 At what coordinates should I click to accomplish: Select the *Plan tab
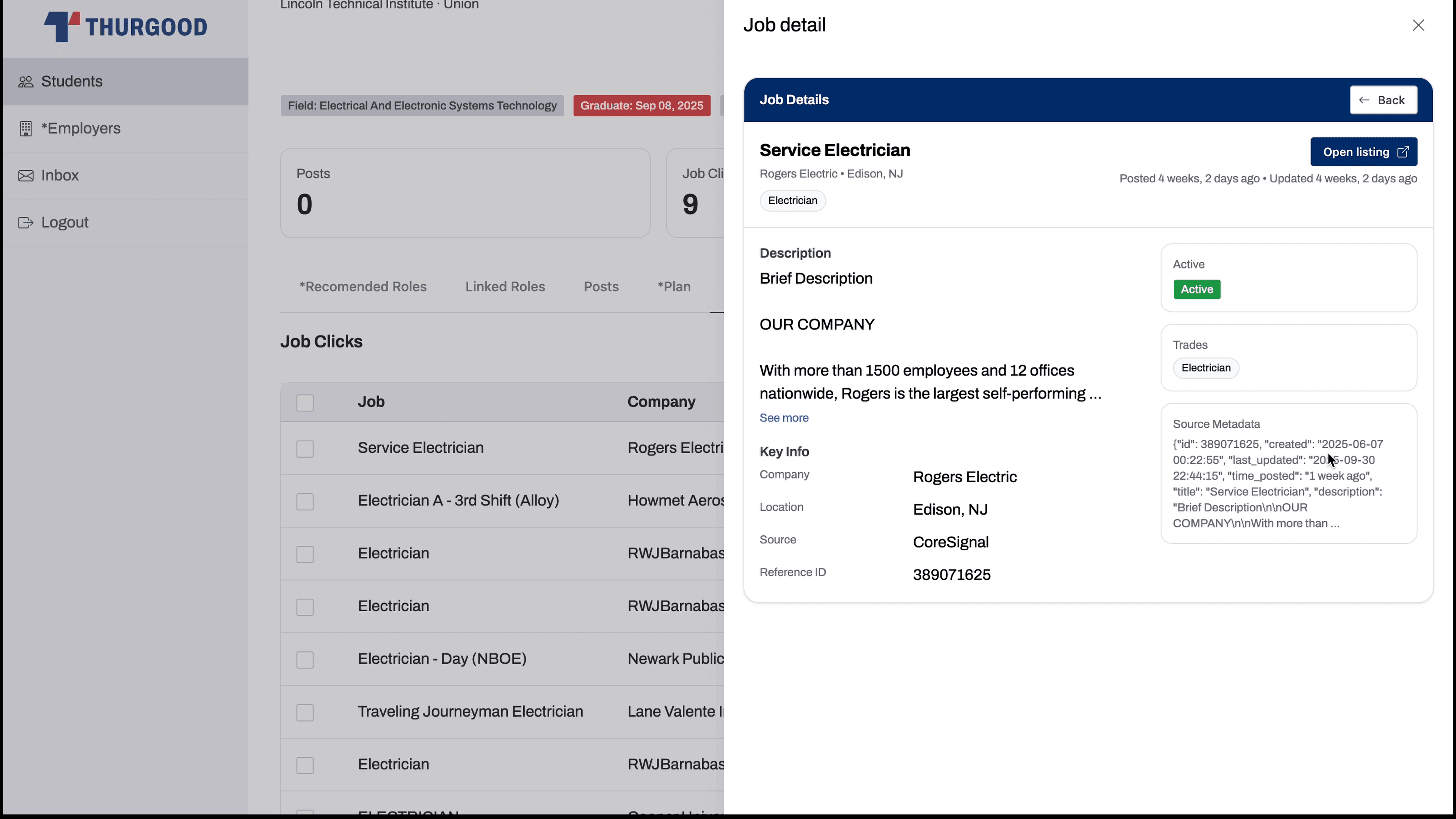(x=674, y=287)
